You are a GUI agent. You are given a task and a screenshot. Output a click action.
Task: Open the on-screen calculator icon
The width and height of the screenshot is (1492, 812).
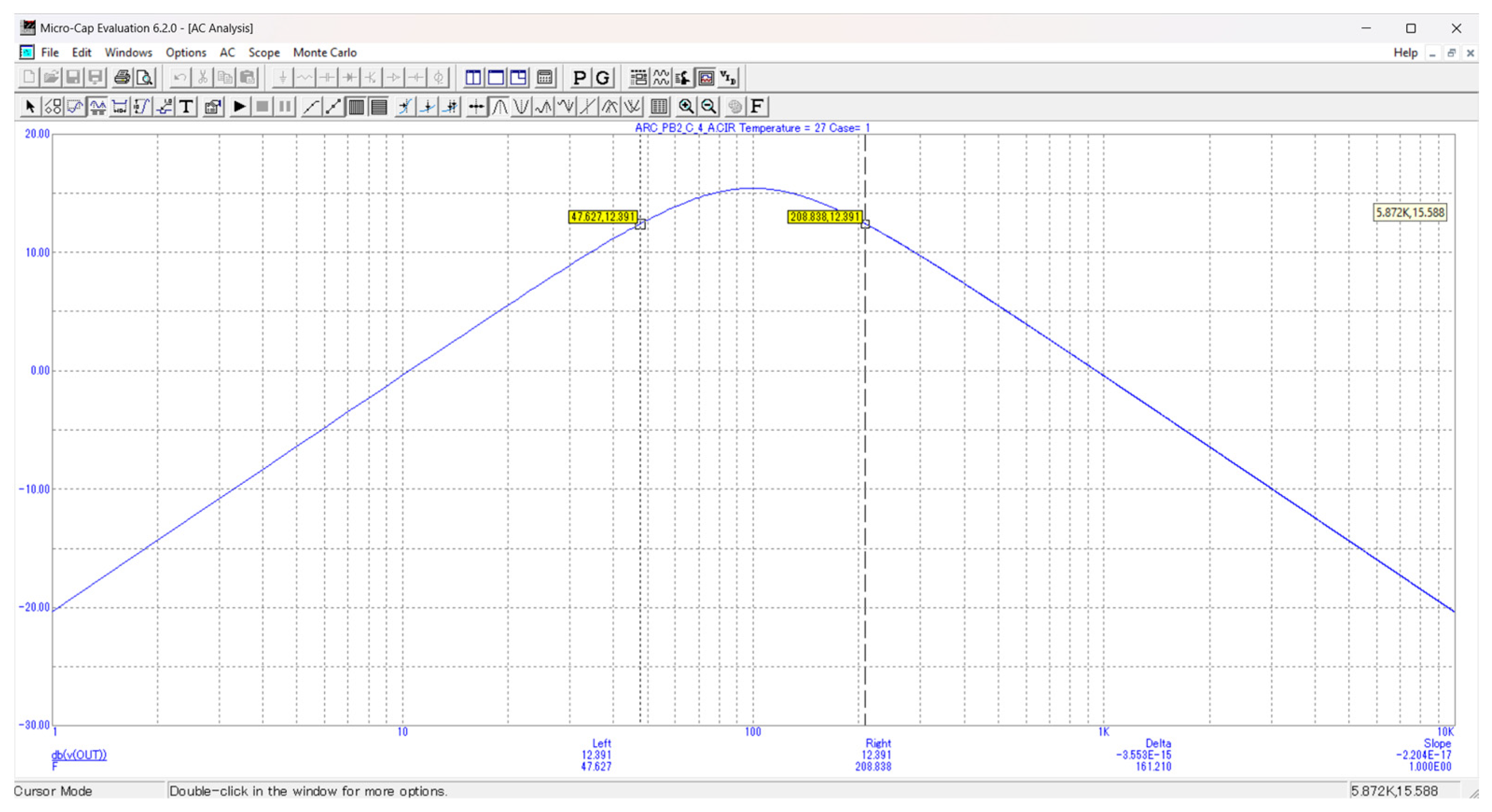[545, 76]
